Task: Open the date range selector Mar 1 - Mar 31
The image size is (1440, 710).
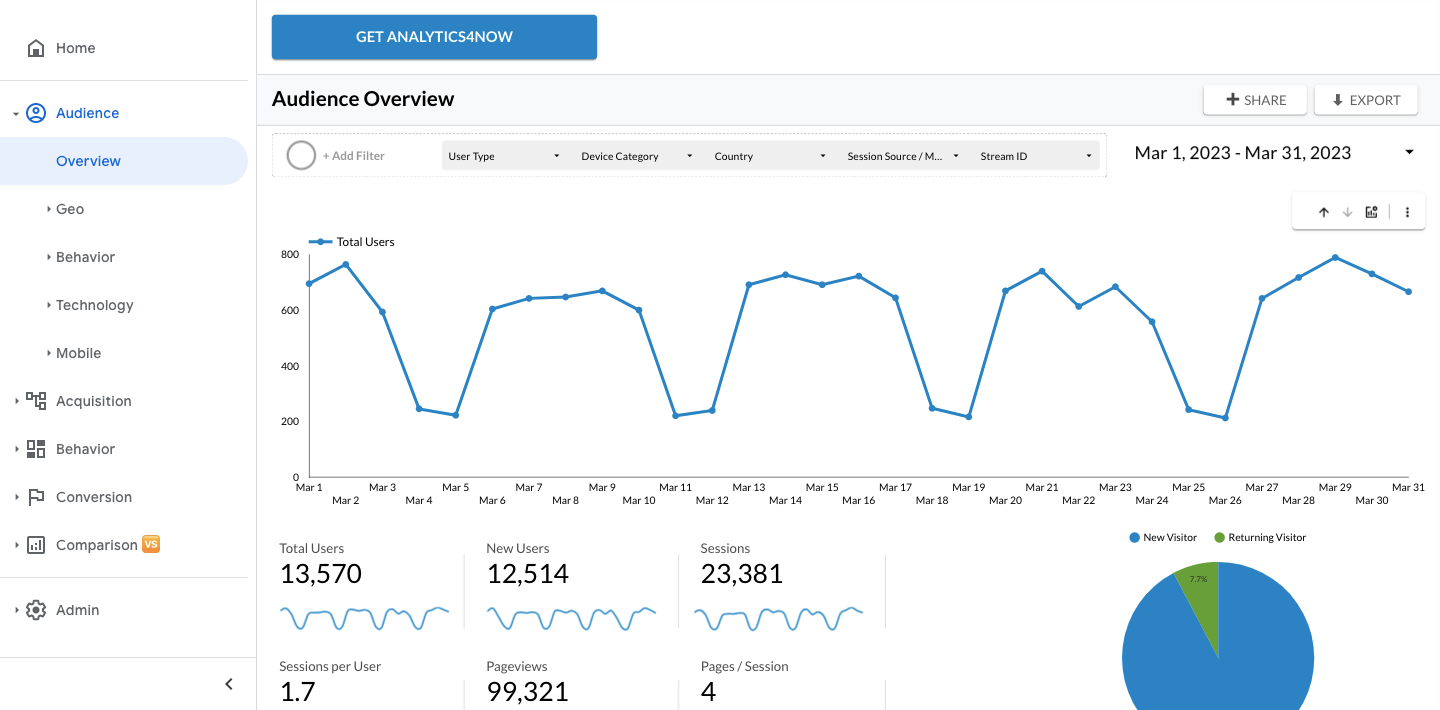Action: pos(1243,152)
